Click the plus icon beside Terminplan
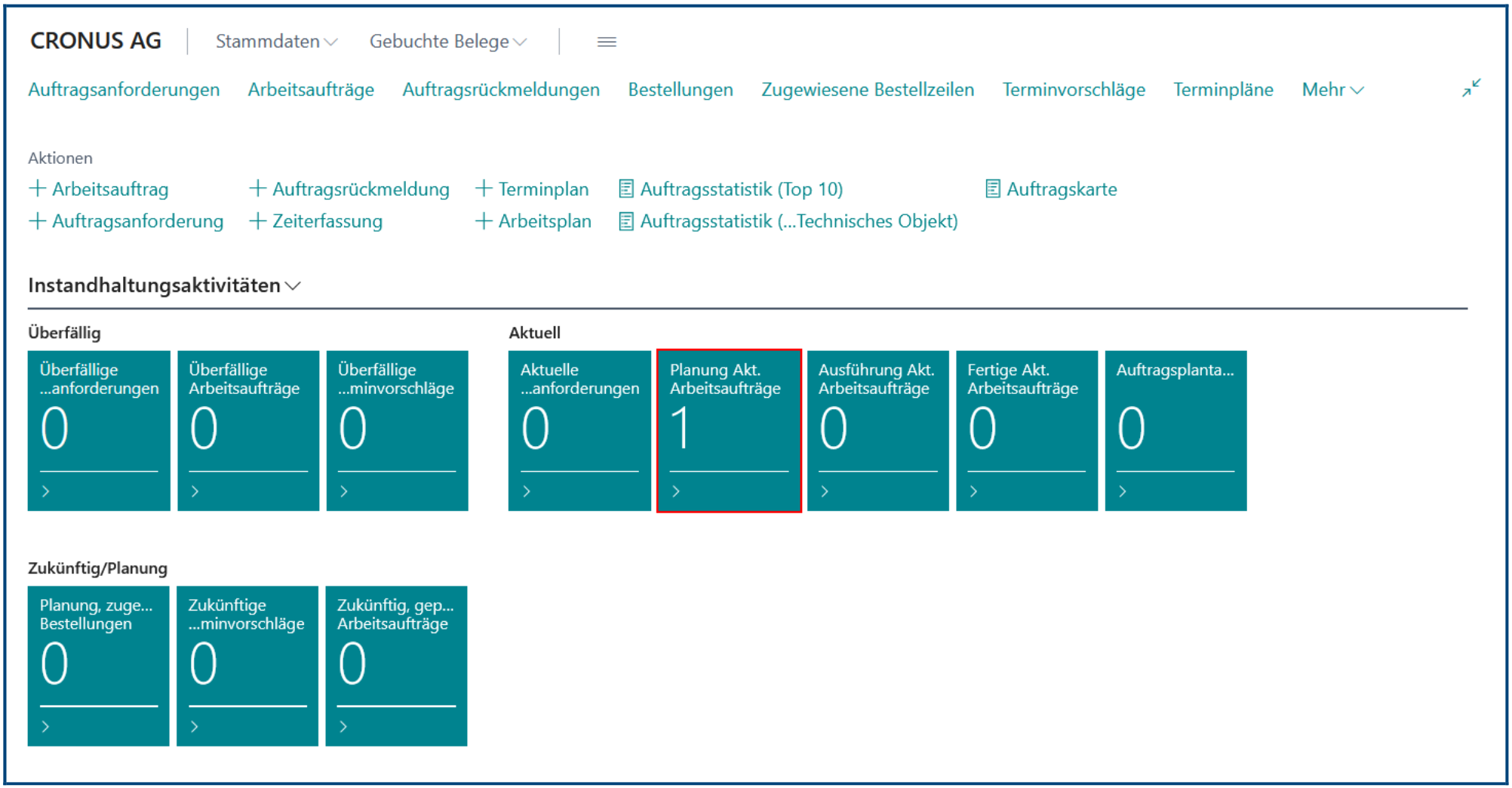 tap(484, 188)
